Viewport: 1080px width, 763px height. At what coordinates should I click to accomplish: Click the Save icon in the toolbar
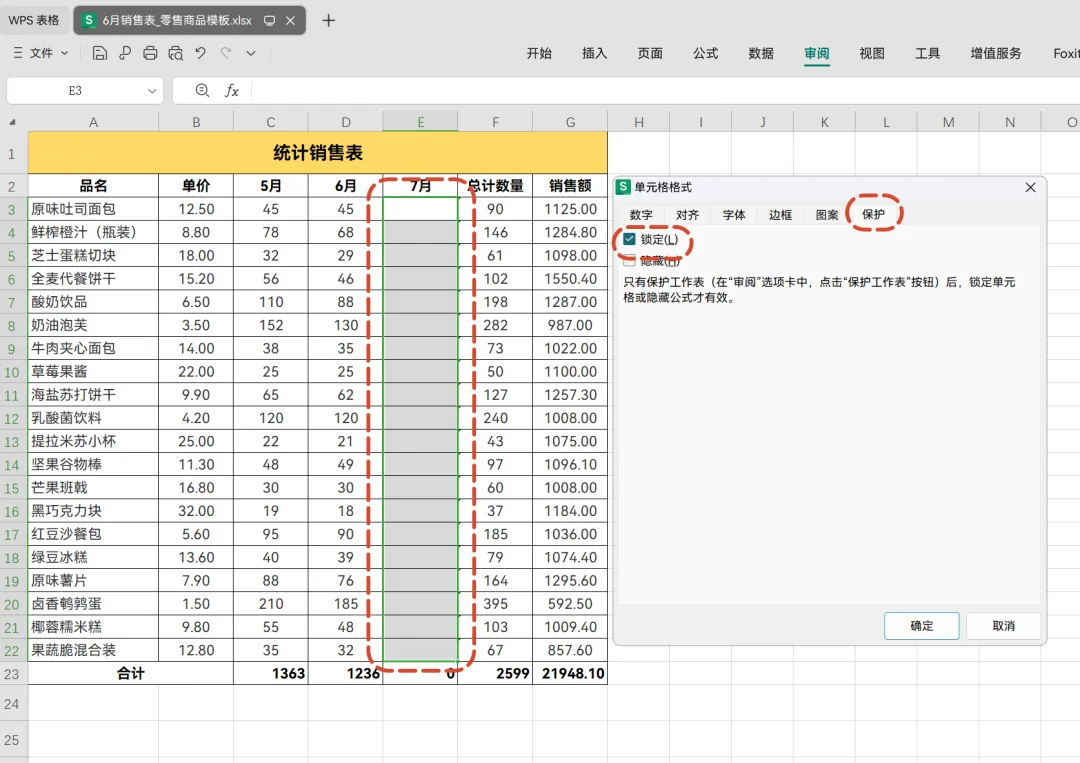[100, 53]
